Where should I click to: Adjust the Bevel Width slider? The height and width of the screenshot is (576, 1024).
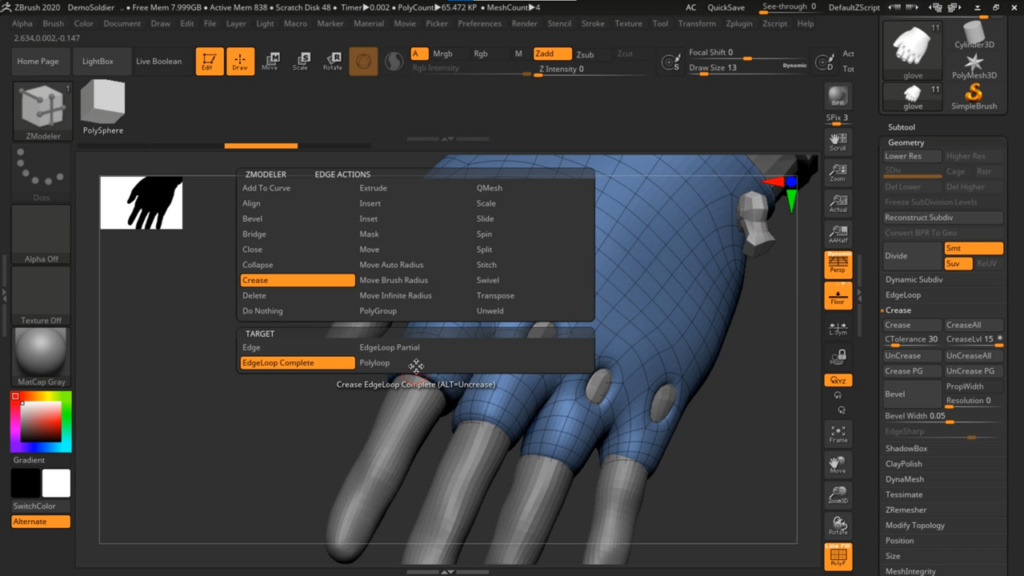(943, 417)
